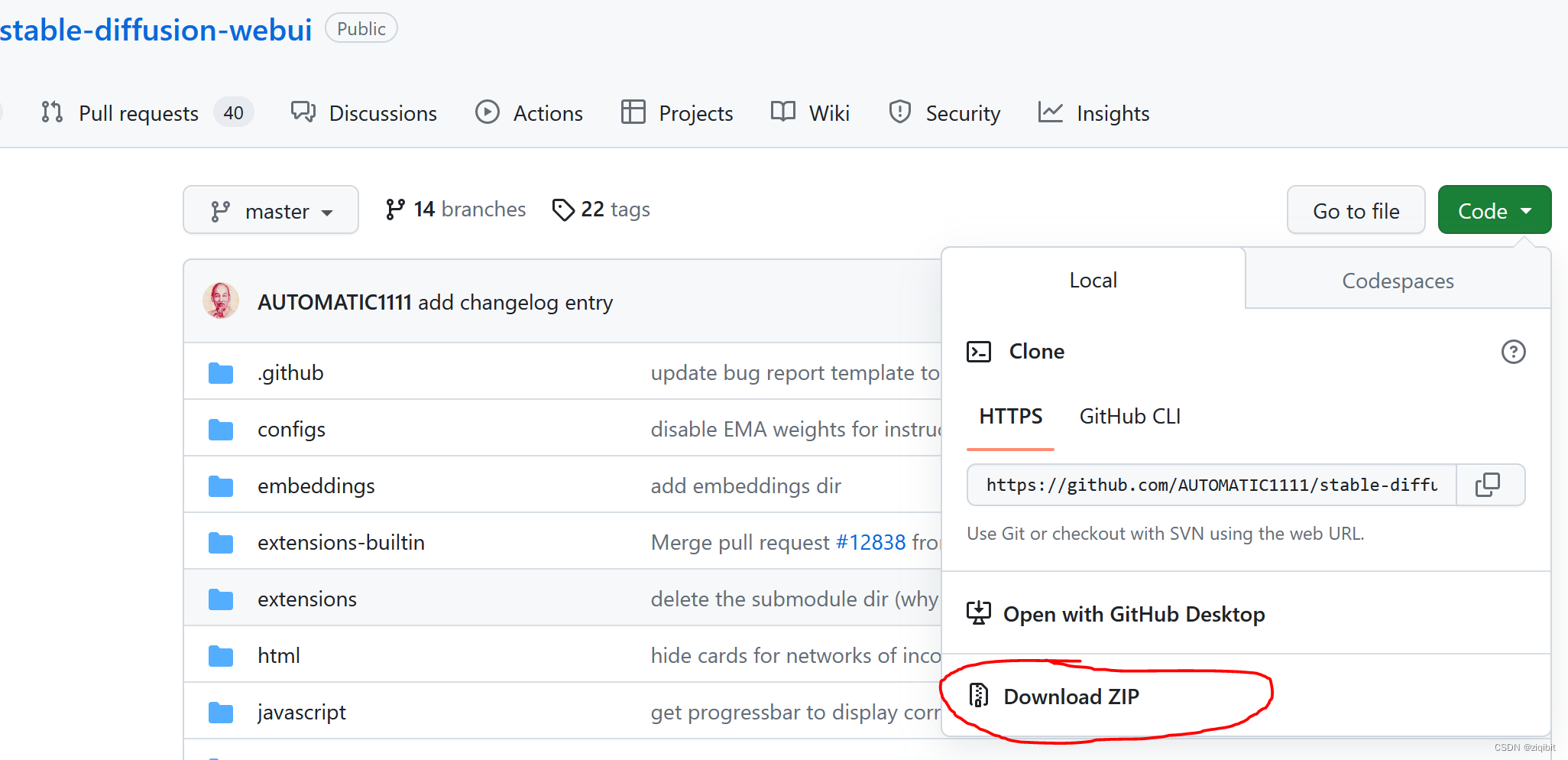Toggle the green Code dropdown button

1494,210
